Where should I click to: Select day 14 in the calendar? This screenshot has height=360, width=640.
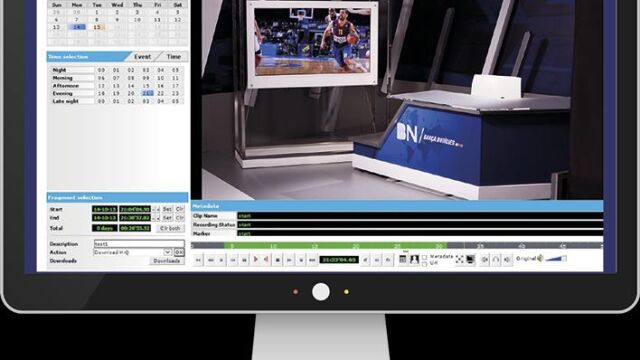click(76, 27)
